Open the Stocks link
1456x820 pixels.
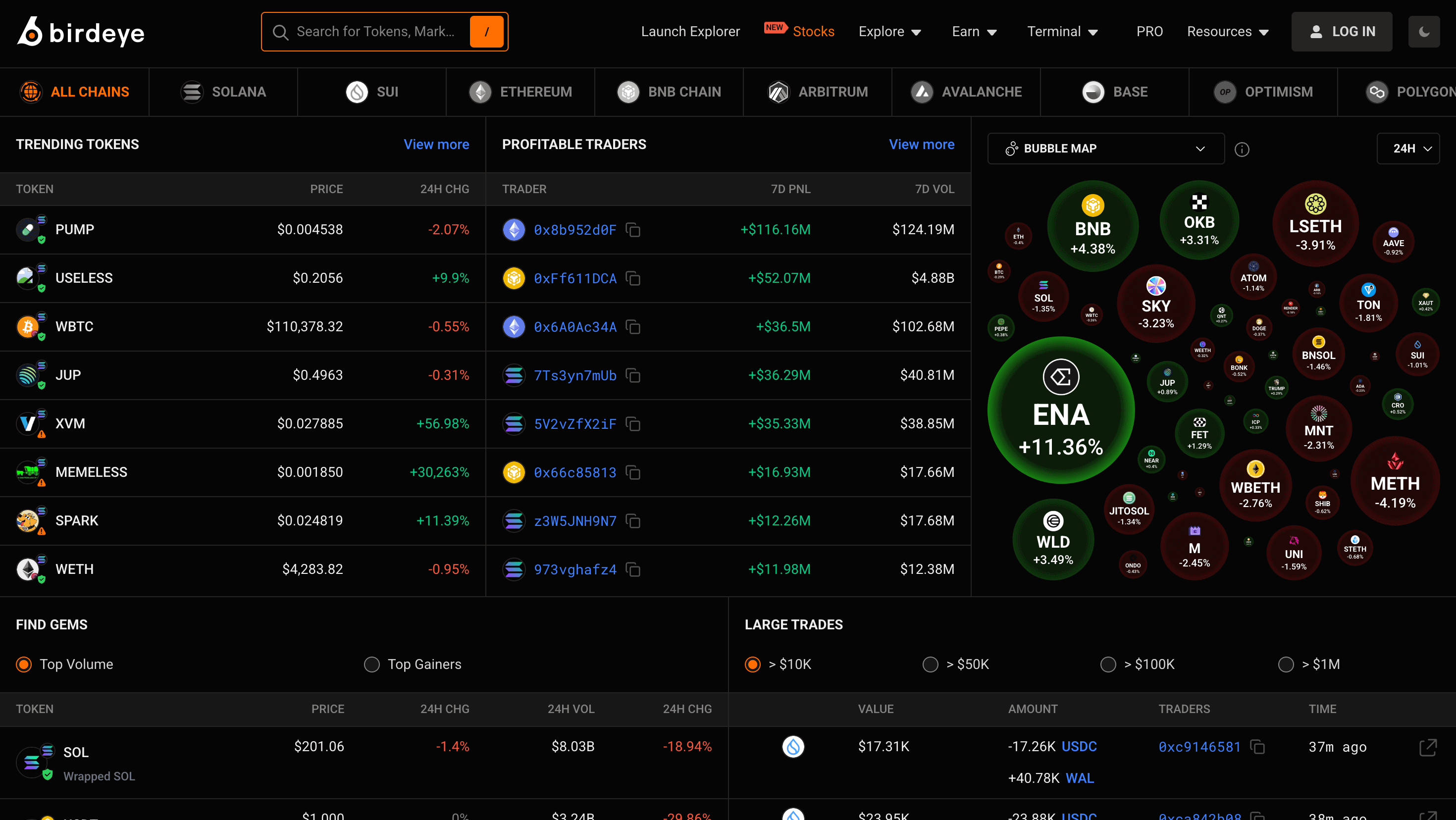coord(813,32)
